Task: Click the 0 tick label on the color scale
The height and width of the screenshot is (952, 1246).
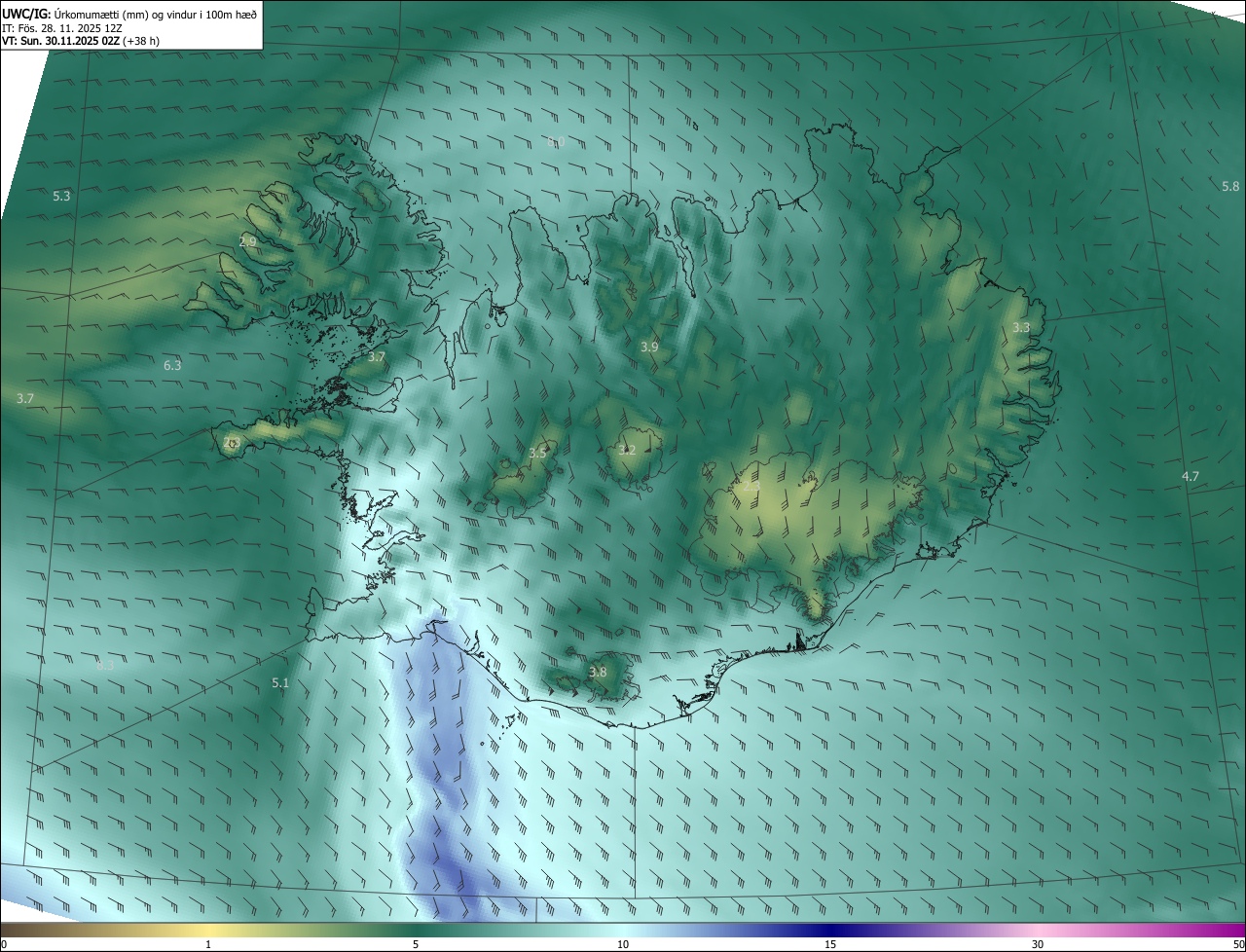Action: [4, 944]
